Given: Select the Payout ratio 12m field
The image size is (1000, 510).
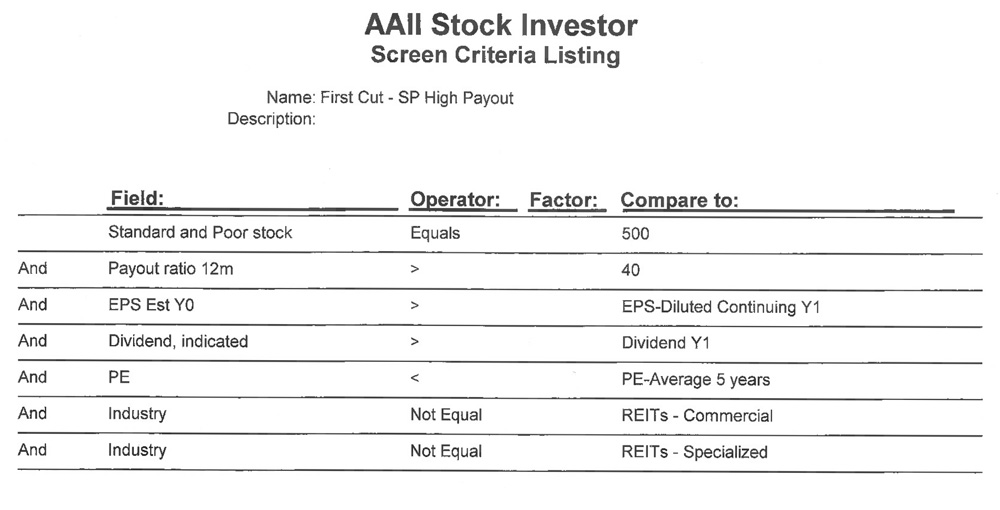Looking at the screenshot, I should (170, 269).
